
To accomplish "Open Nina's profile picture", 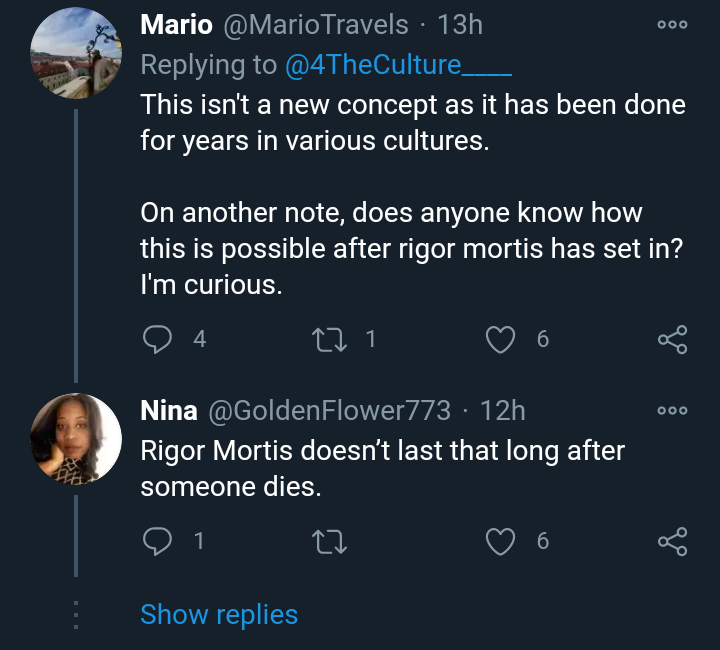I will point(76,438).
